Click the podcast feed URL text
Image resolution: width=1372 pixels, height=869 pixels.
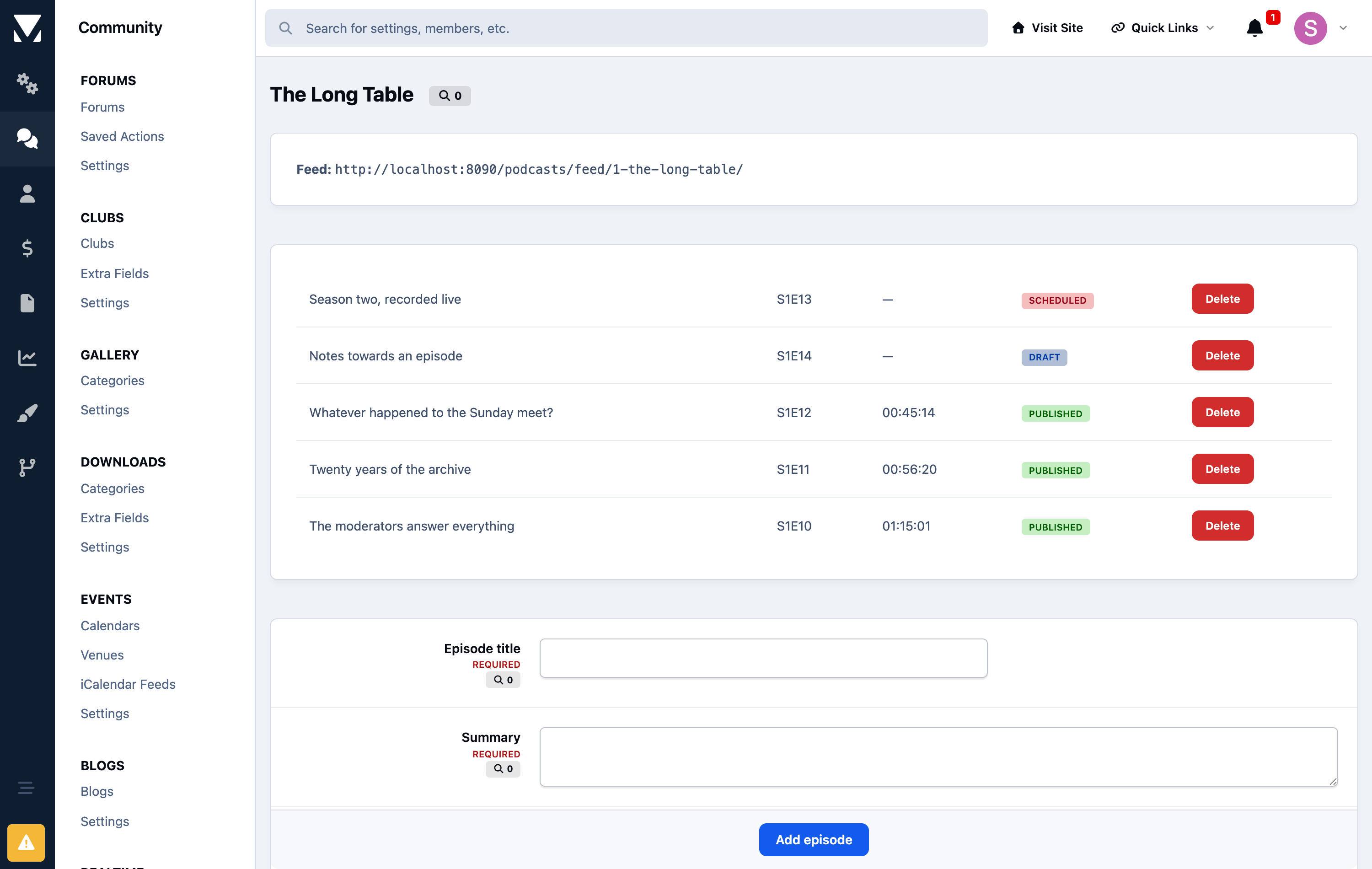point(538,169)
